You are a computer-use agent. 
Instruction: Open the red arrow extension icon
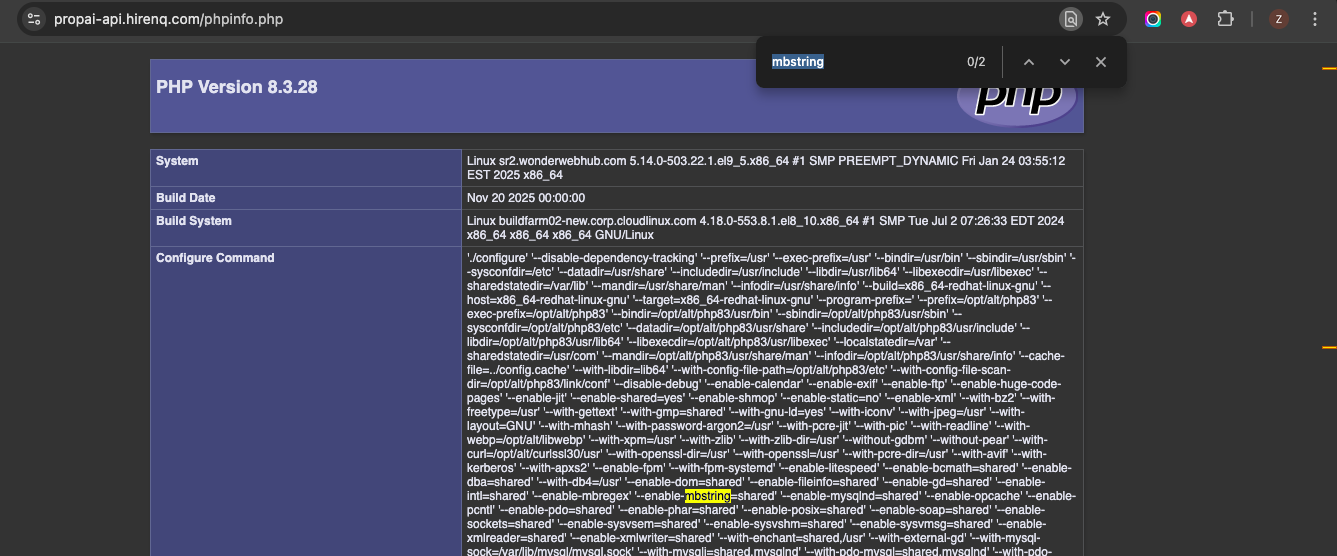click(x=1189, y=19)
